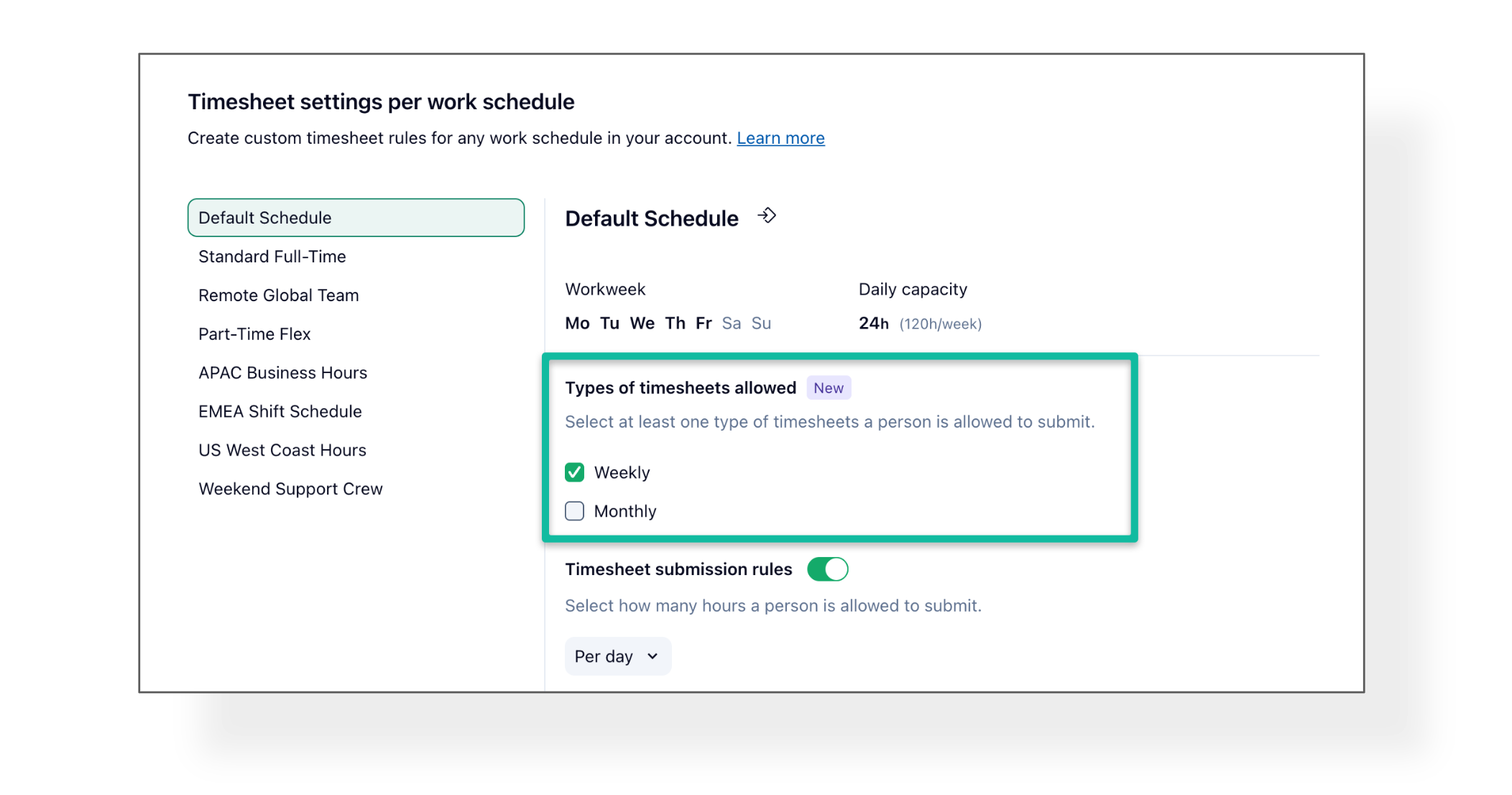The width and height of the screenshot is (1512, 795).
Task: Click the Weekly checkbox label text
Action: 622,473
